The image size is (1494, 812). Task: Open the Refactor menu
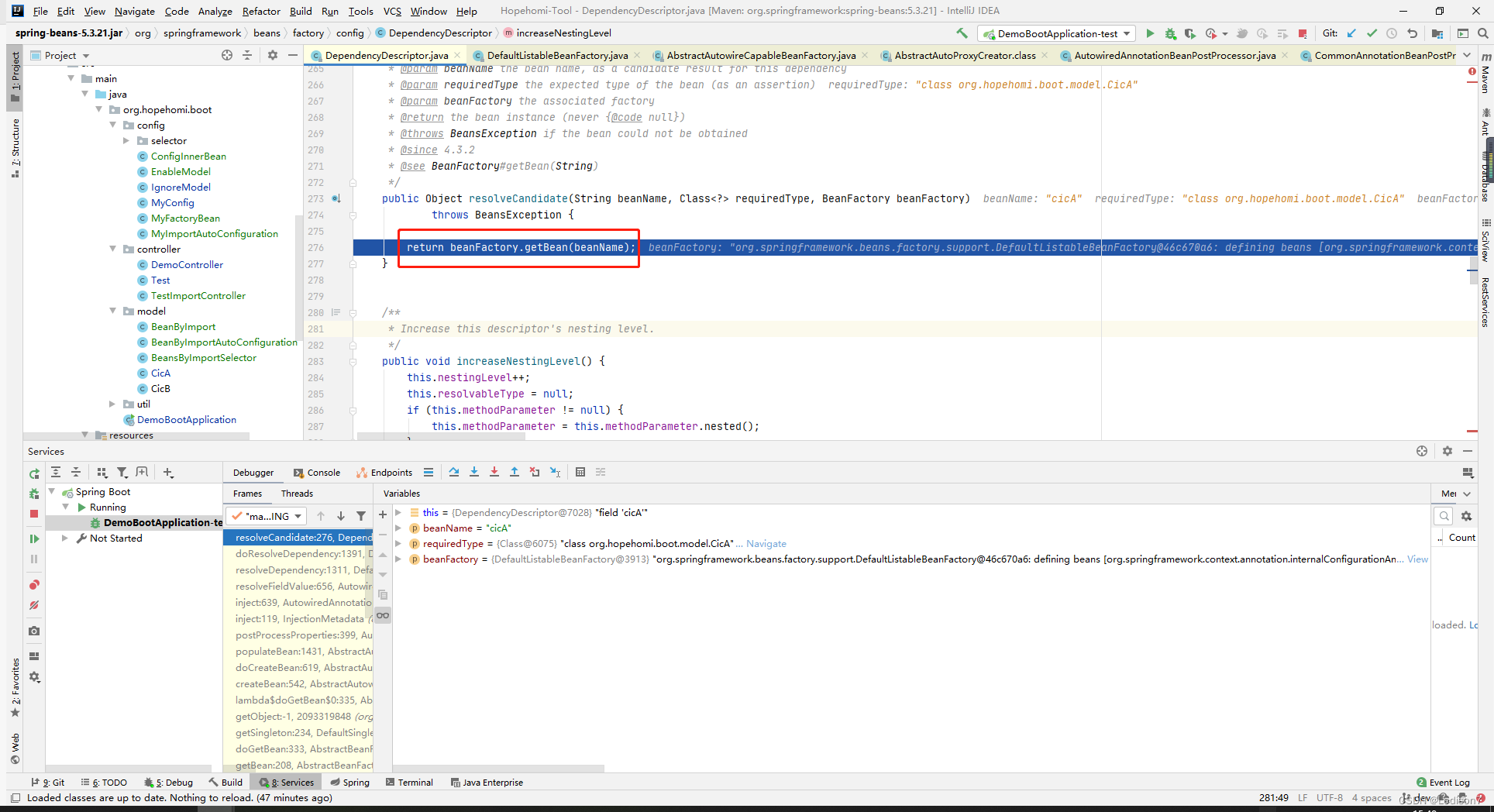click(261, 11)
